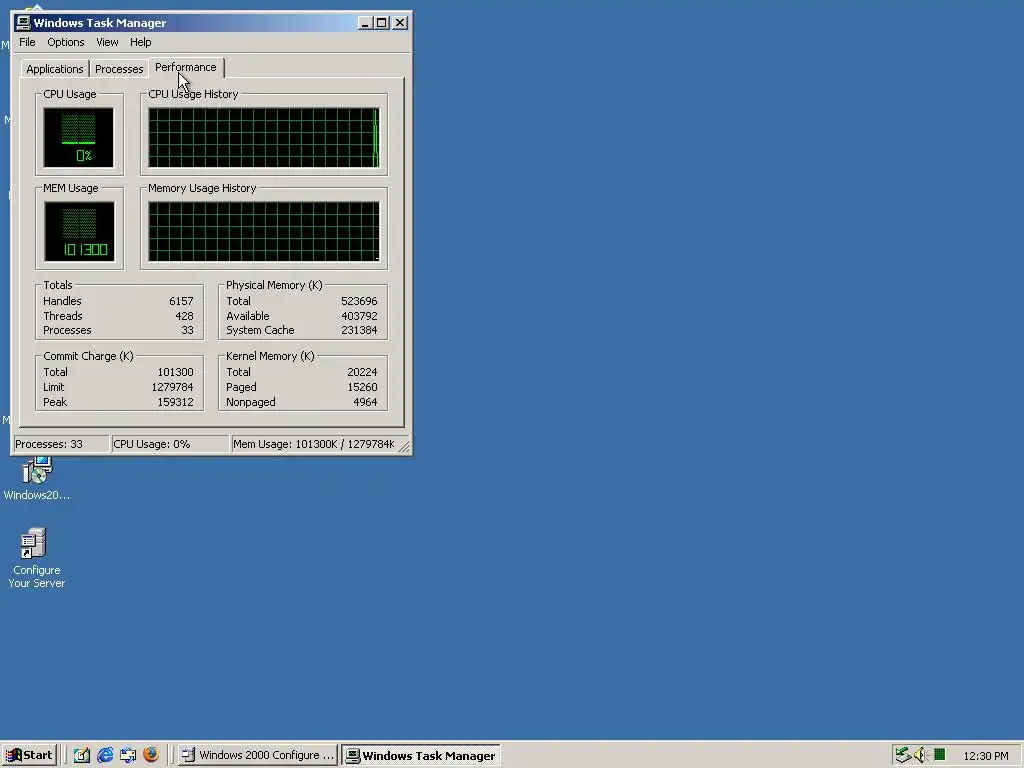Maximize the Task Manager window
This screenshot has height=768, width=1024.
pos(381,23)
